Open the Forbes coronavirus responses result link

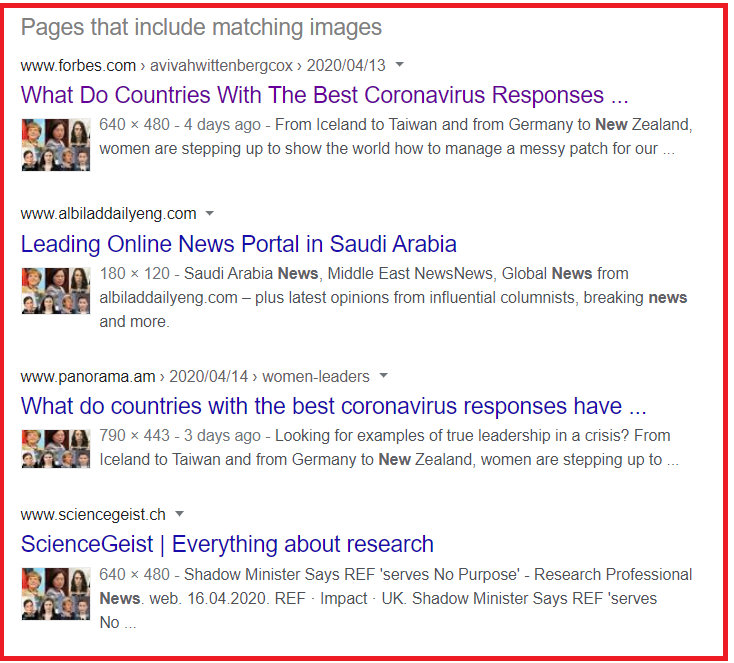324,95
